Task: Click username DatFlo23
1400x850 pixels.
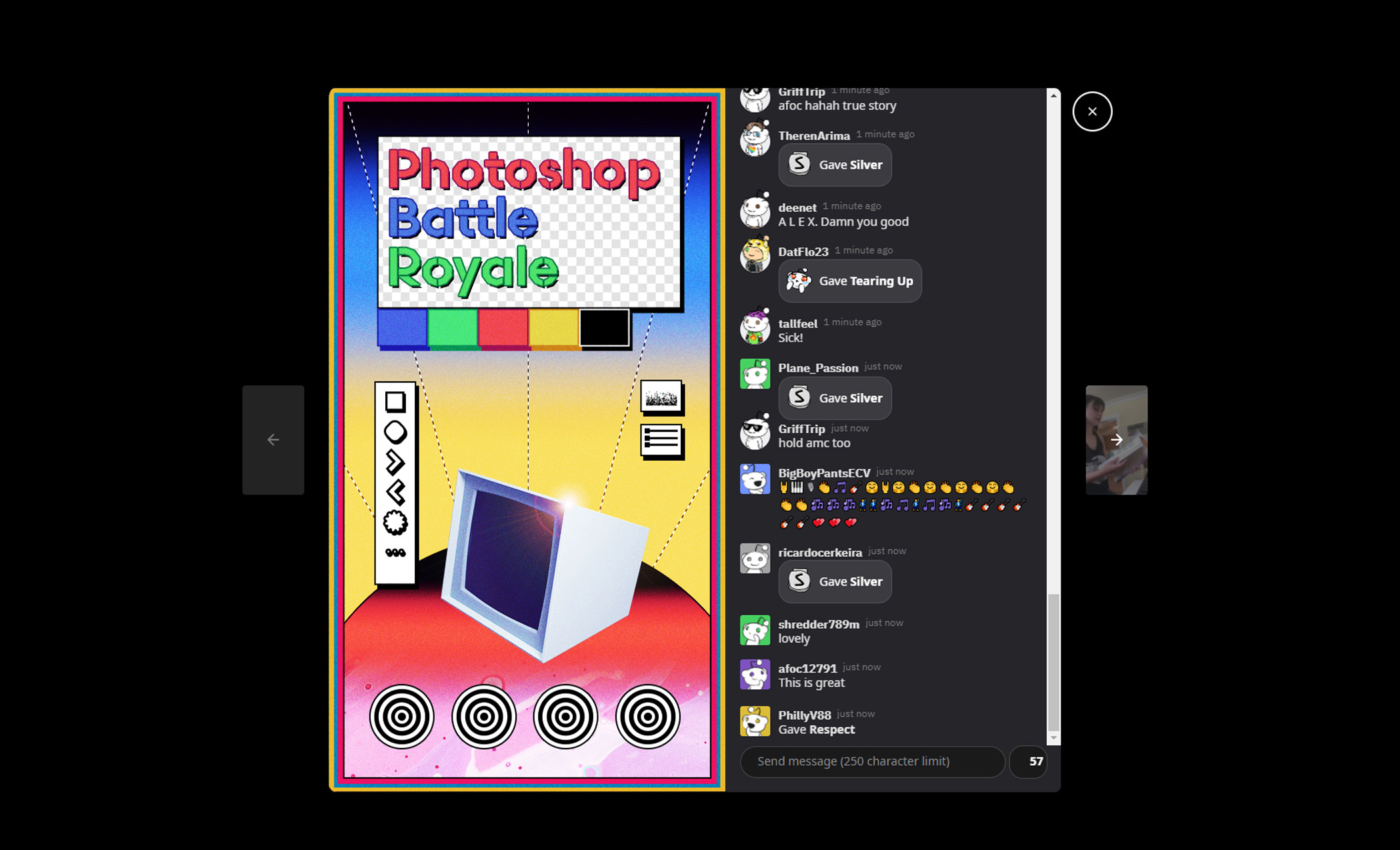Action: [803, 252]
